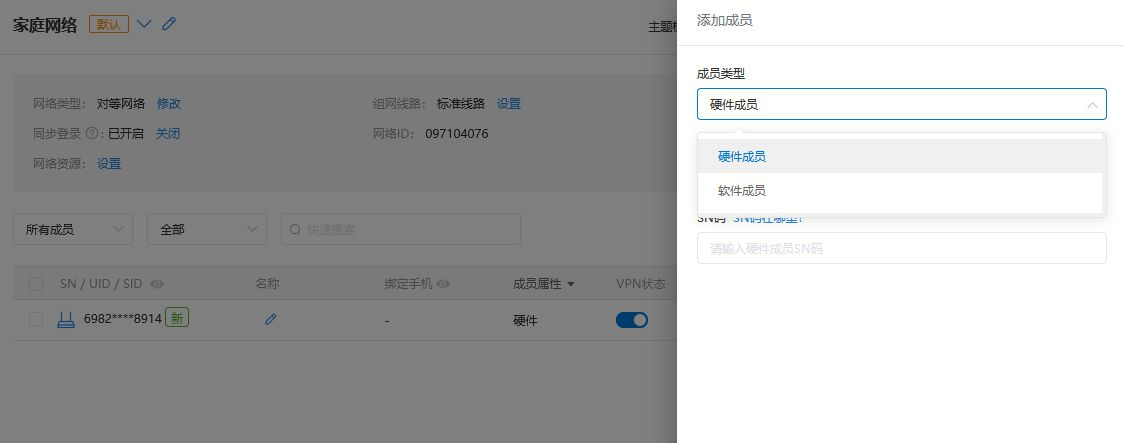Choose 硬件成员 from the dropdown list
This screenshot has width=1124, height=443.
(742, 156)
